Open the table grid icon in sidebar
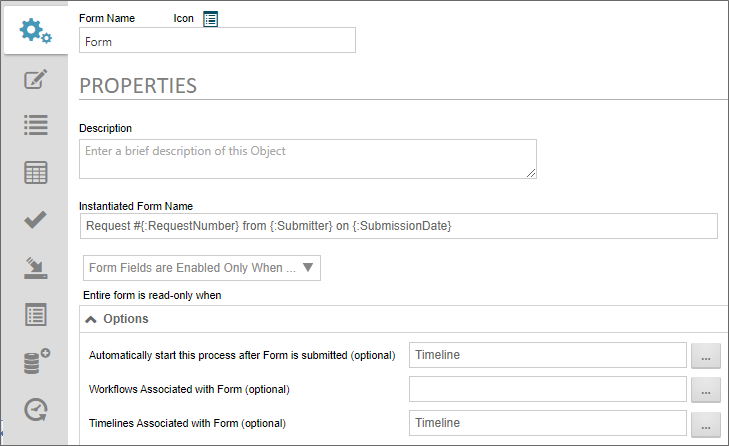This screenshot has width=729, height=446. tap(36, 172)
